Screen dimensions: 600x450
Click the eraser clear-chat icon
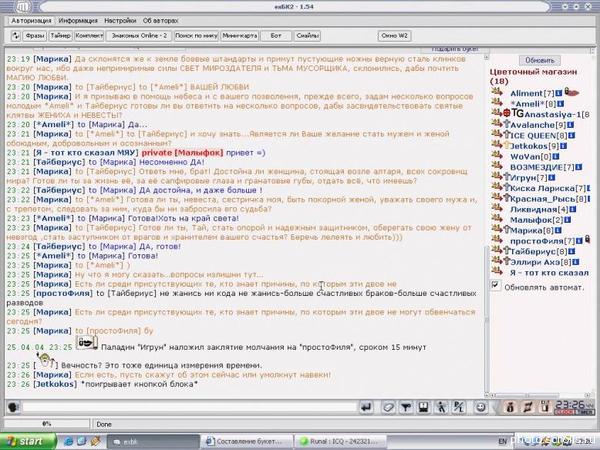click(388, 407)
